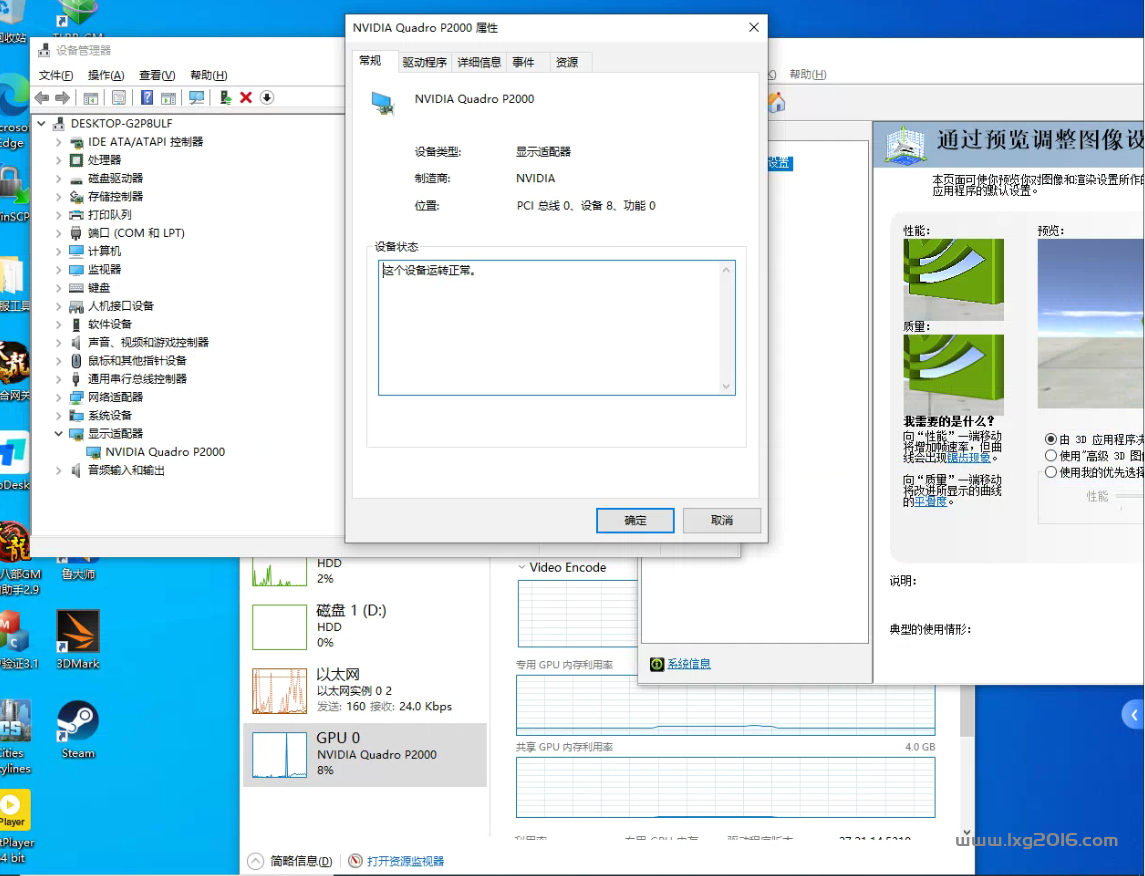Click the 3DMark desktop icon
The height and width of the screenshot is (876, 1145).
(77, 639)
